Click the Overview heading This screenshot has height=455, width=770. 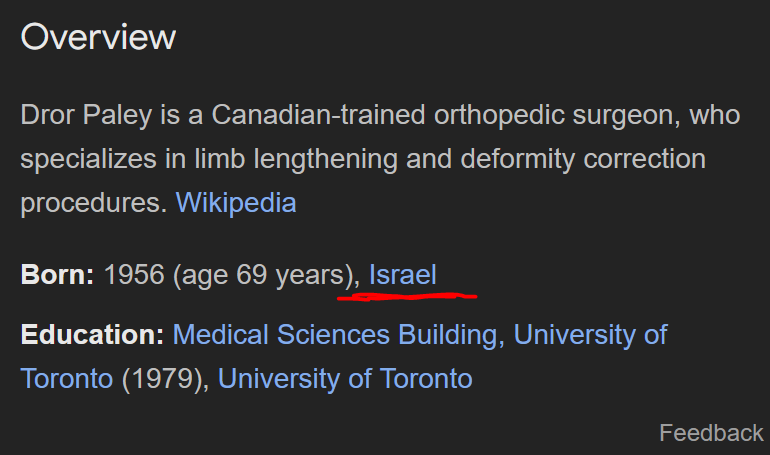click(98, 37)
